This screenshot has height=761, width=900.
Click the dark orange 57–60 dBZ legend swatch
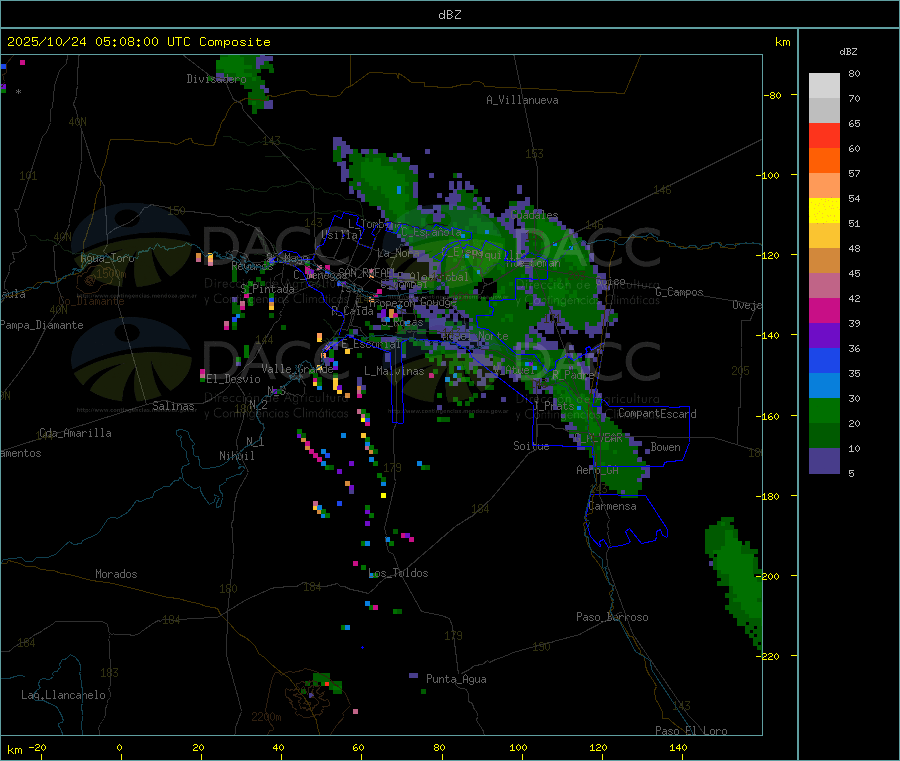point(824,161)
